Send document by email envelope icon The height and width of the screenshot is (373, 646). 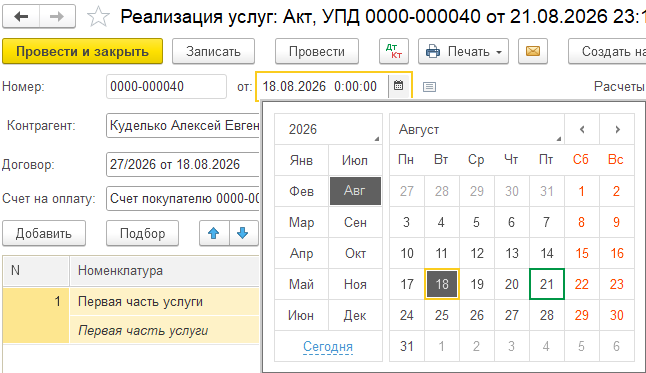tap(533, 52)
